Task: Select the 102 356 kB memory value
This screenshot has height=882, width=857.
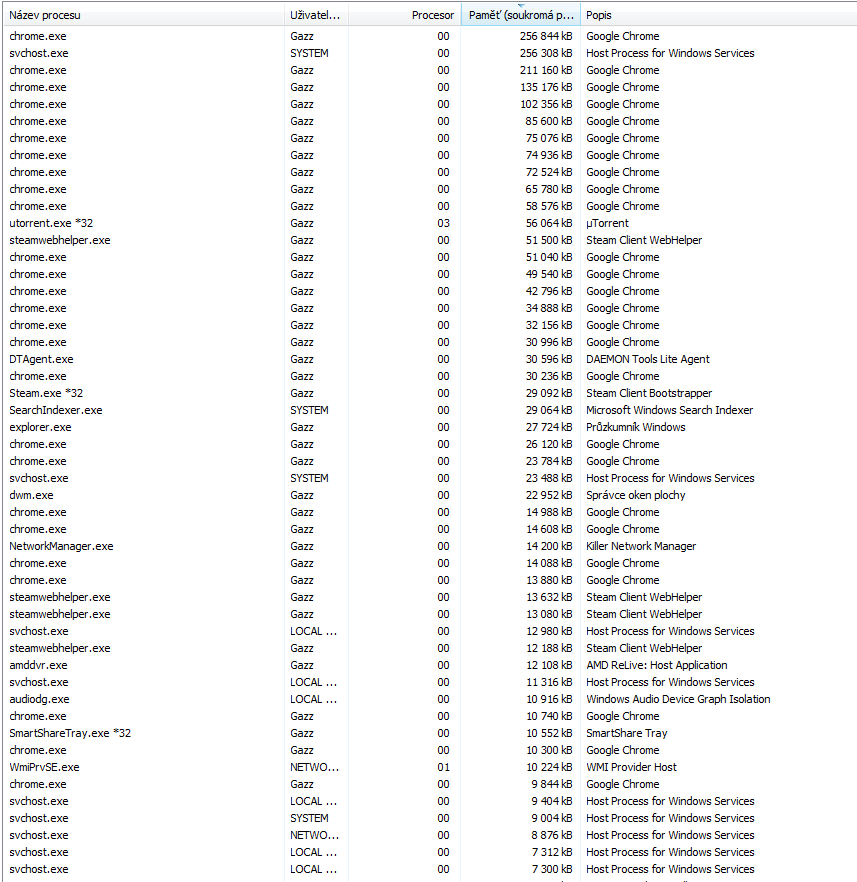Action: coord(546,104)
